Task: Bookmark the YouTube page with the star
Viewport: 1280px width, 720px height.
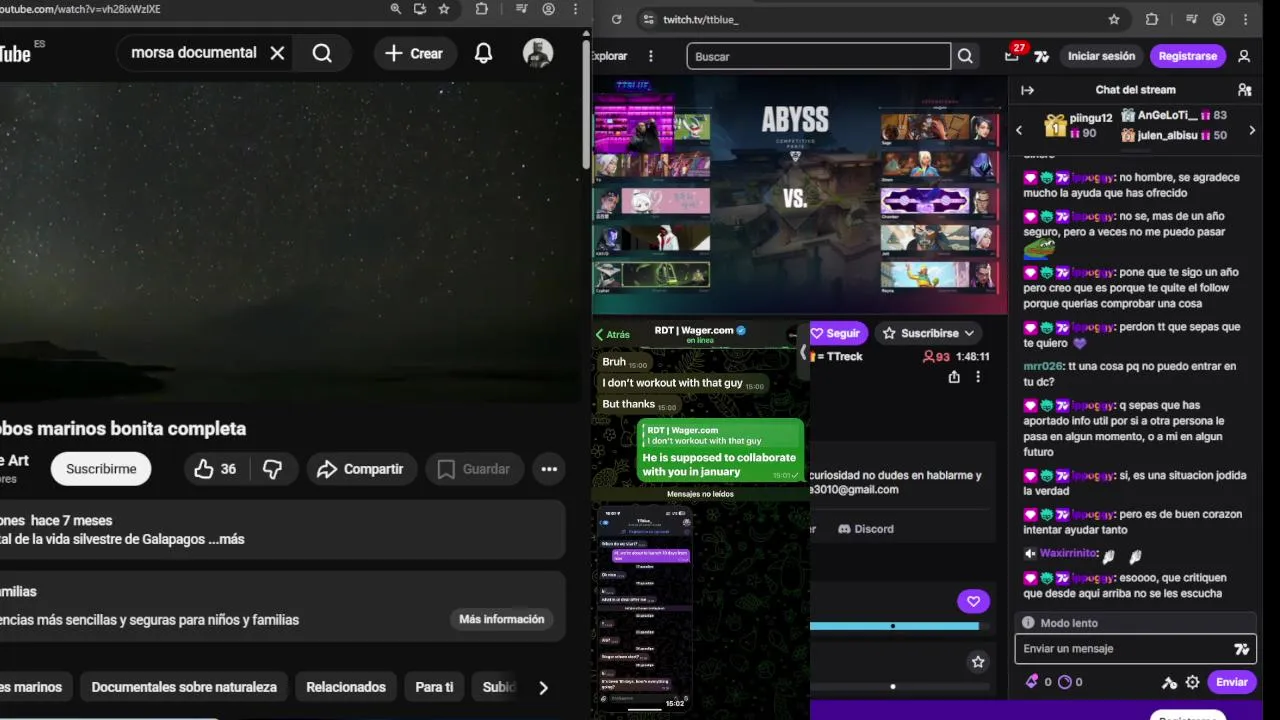Action: coord(444,9)
